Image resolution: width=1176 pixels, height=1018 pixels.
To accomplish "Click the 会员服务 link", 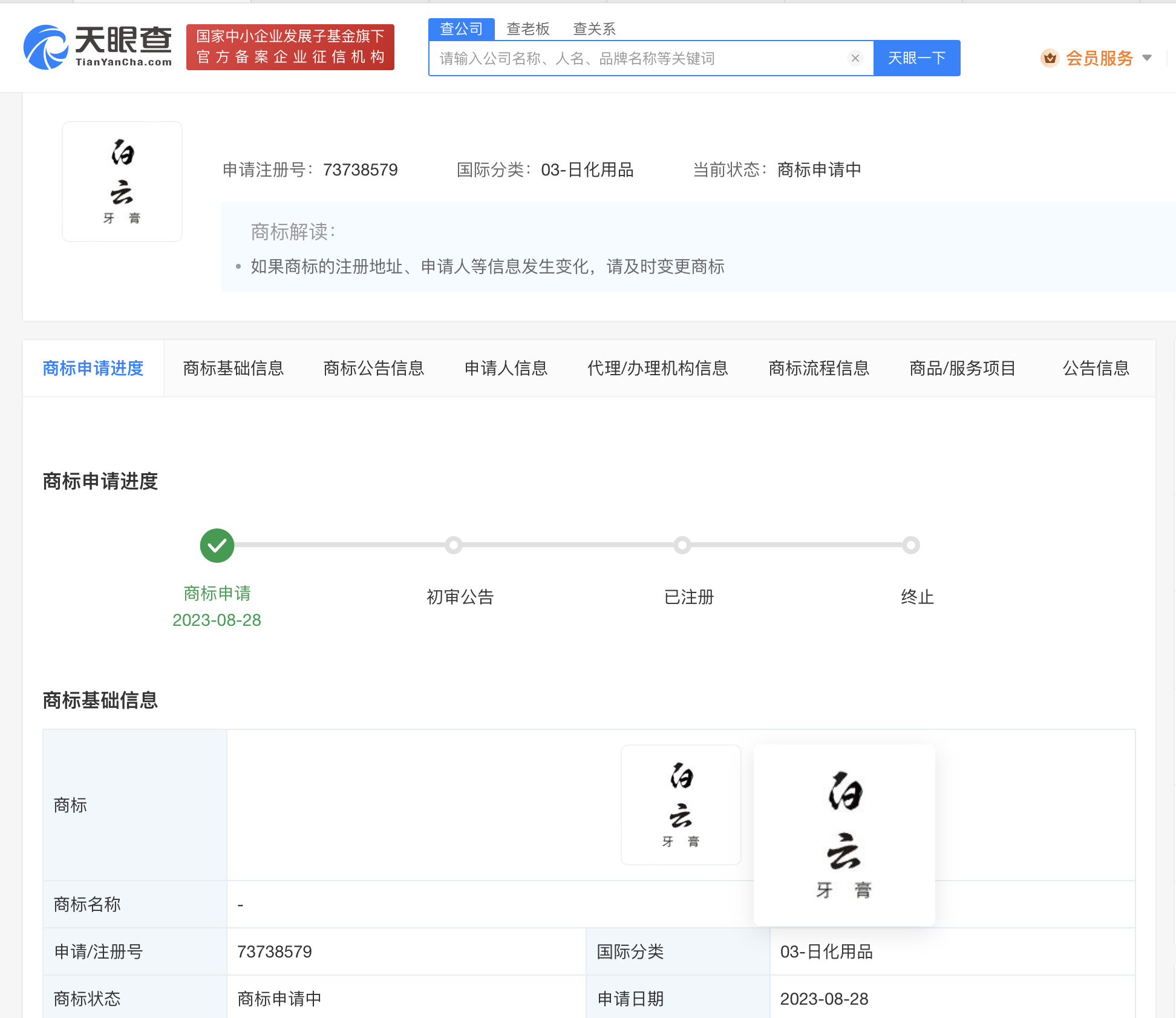I will (x=1099, y=58).
